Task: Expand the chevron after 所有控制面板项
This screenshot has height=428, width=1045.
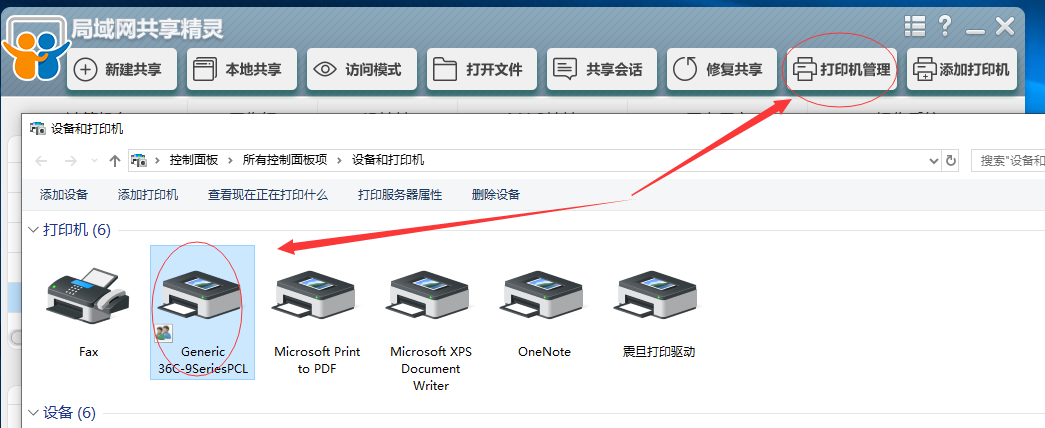Action: click(340, 160)
